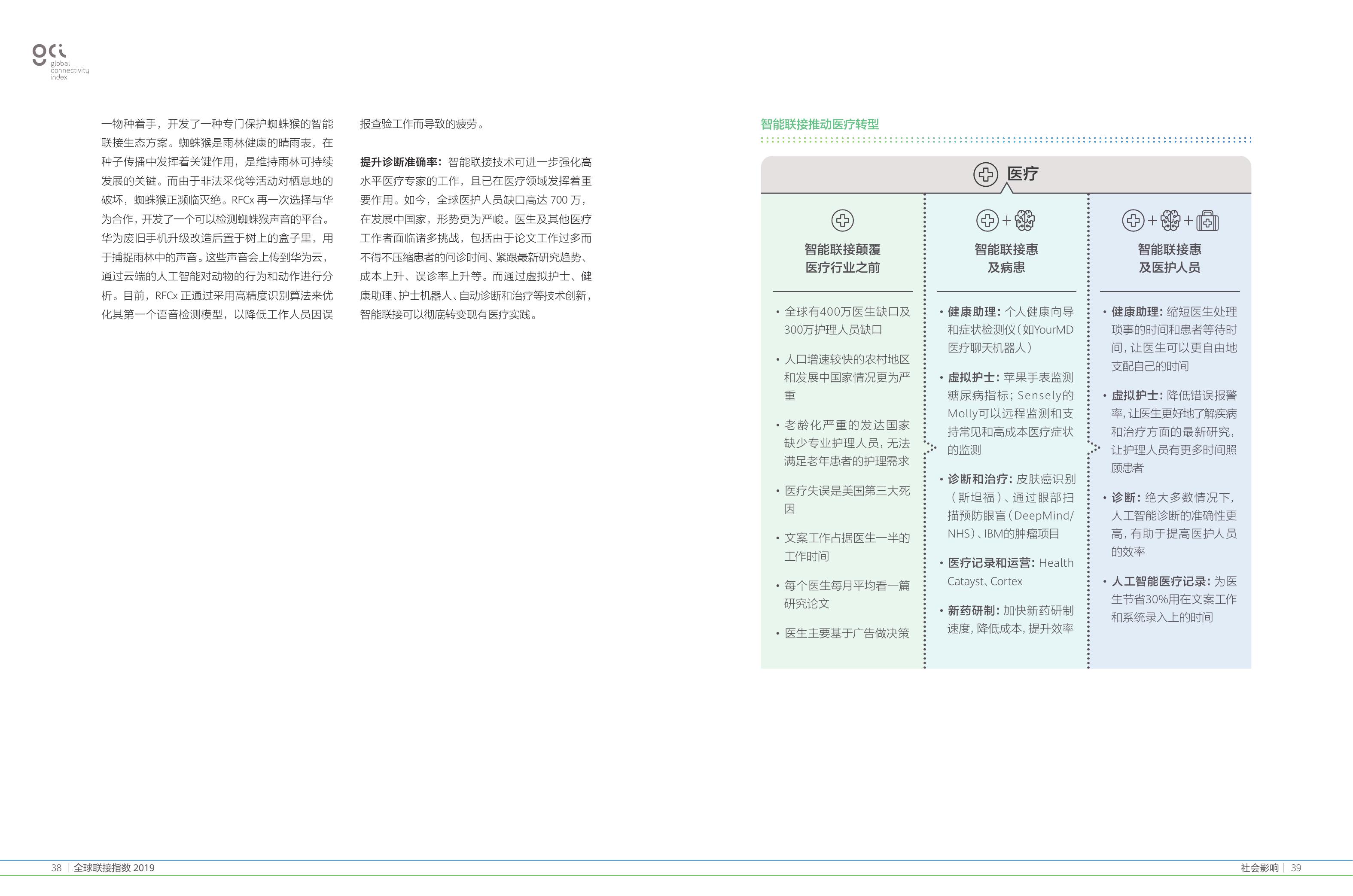The height and width of the screenshot is (896, 1353).
Task: Click bullet 全球有400万医生缺口及300万护理人员缺口
Action: (x=843, y=321)
